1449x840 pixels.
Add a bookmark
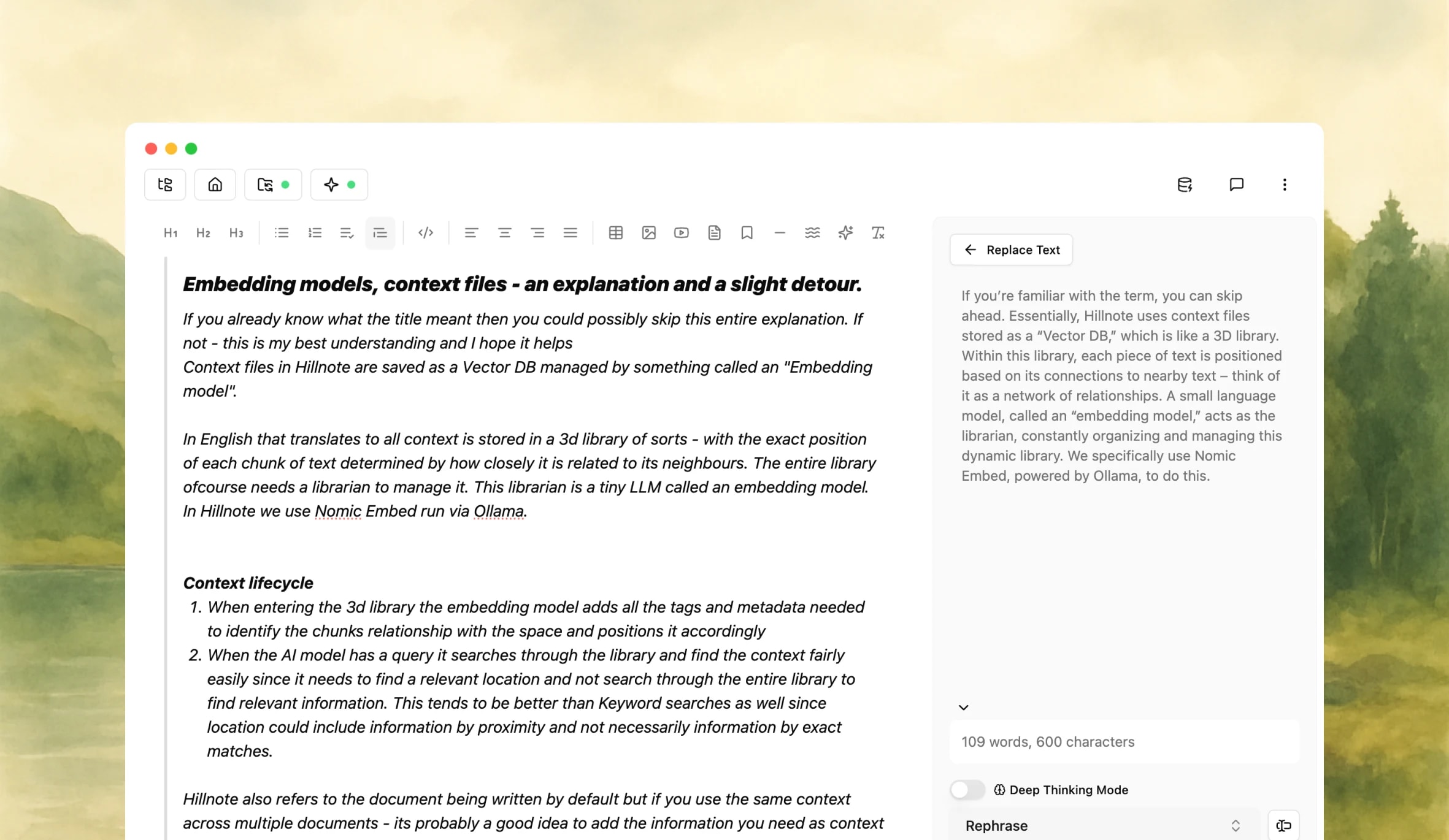(x=747, y=233)
